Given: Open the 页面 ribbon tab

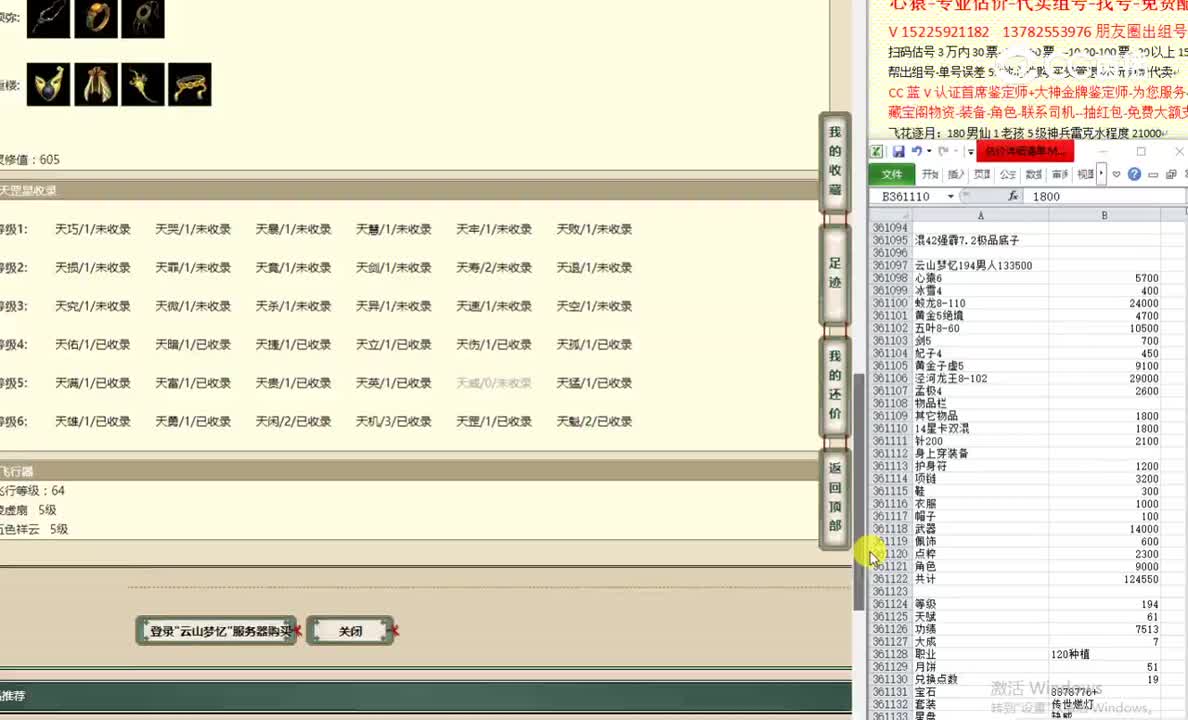Looking at the screenshot, I should [x=982, y=174].
